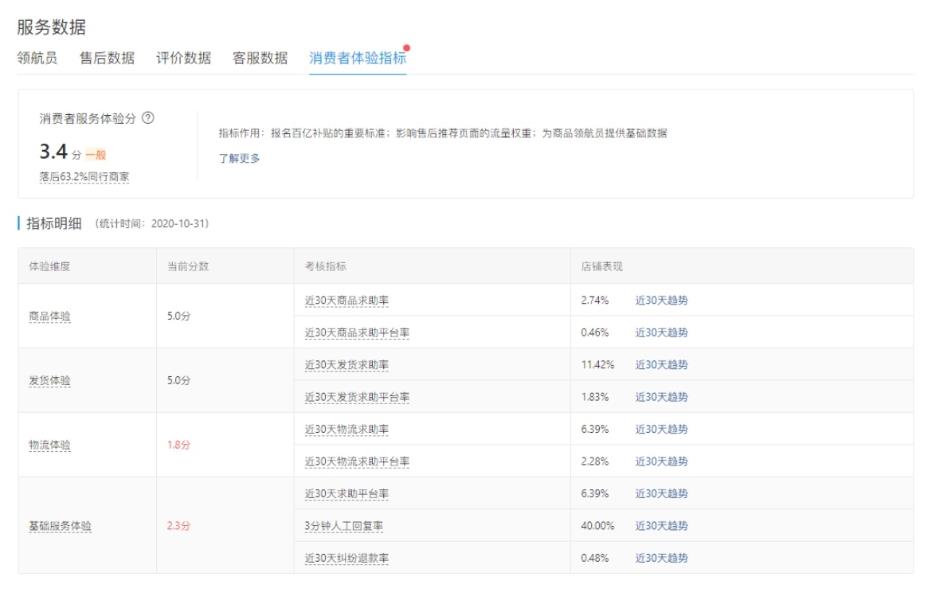
Task: Select the 评价数据 tab
Action: coord(183,58)
